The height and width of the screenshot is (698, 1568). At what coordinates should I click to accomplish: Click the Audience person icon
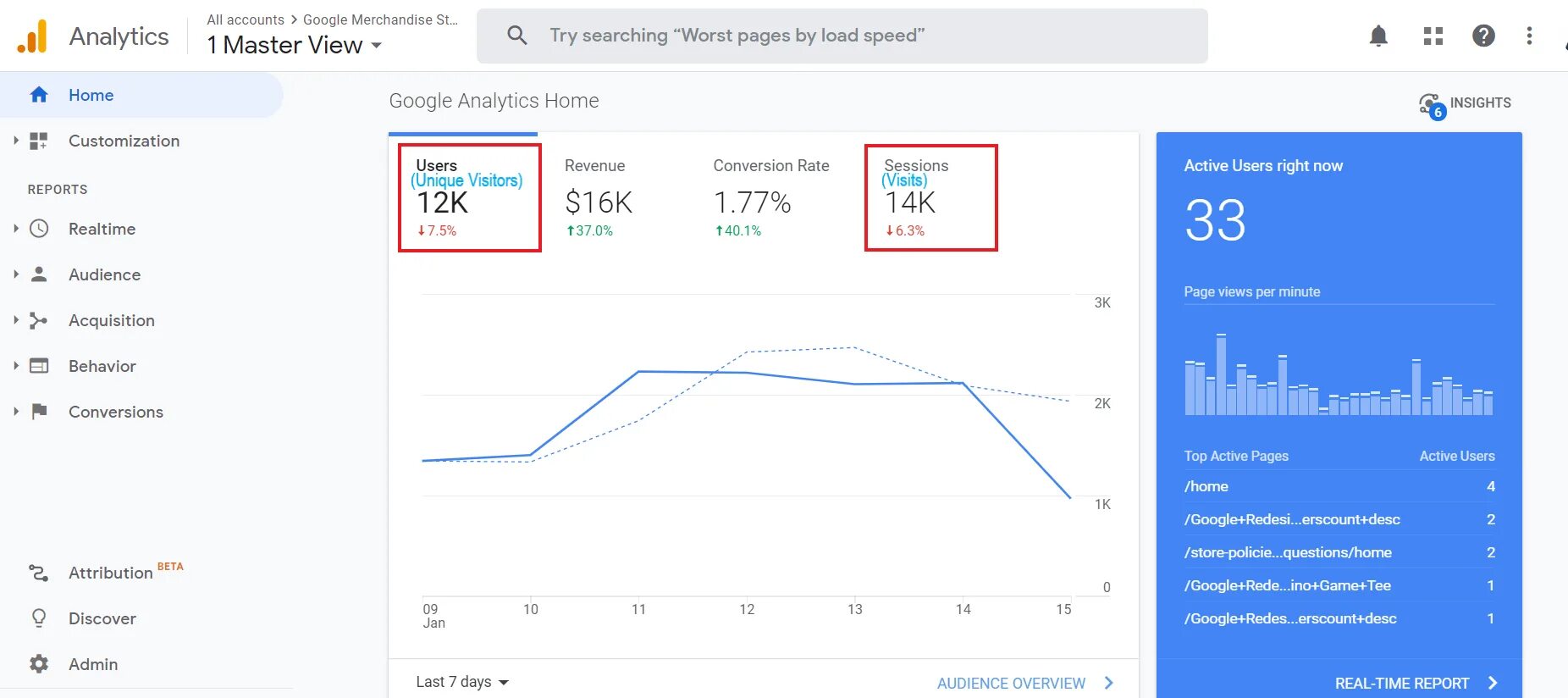pos(39,274)
